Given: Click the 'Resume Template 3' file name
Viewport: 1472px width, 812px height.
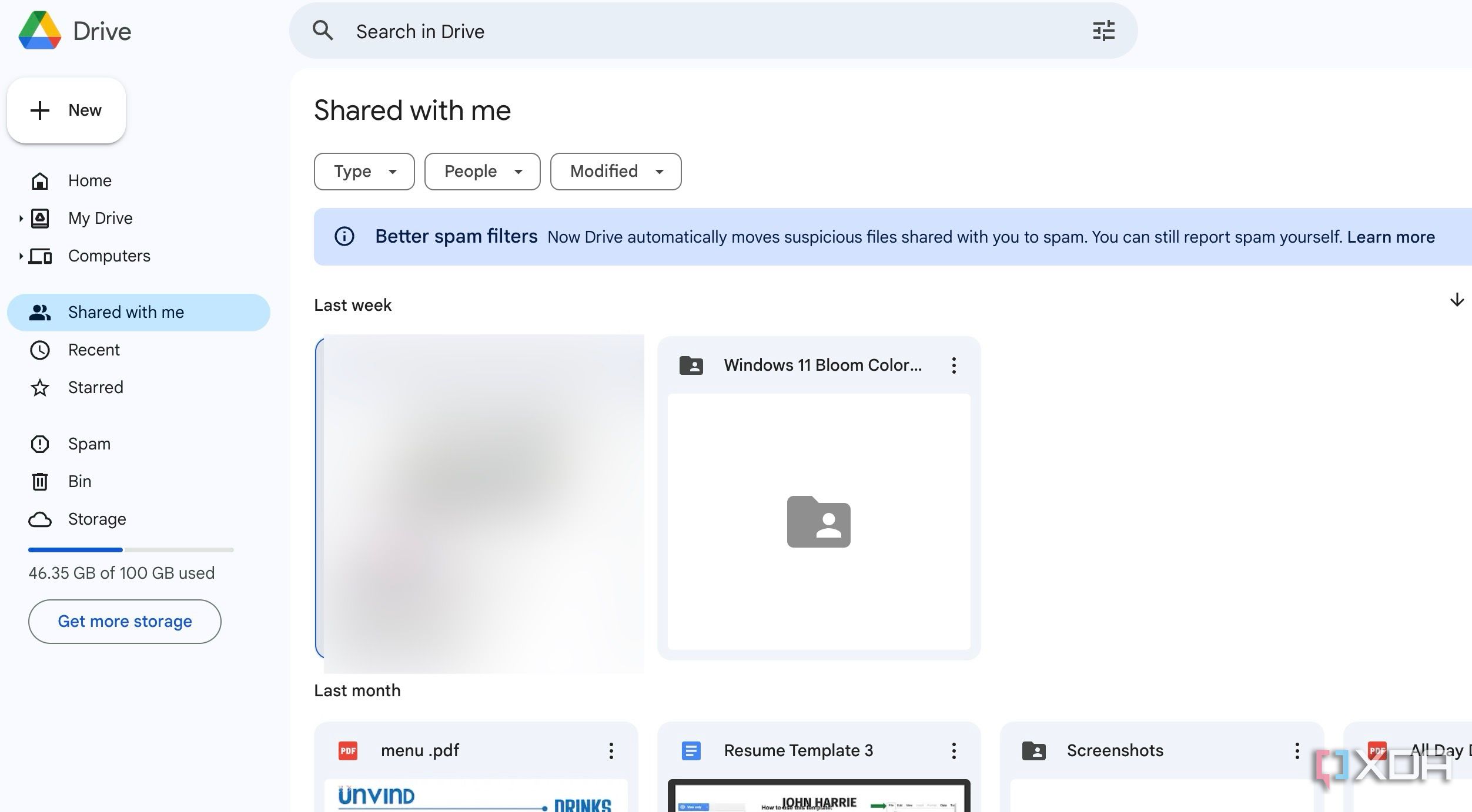Looking at the screenshot, I should click(x=798, y=751).
